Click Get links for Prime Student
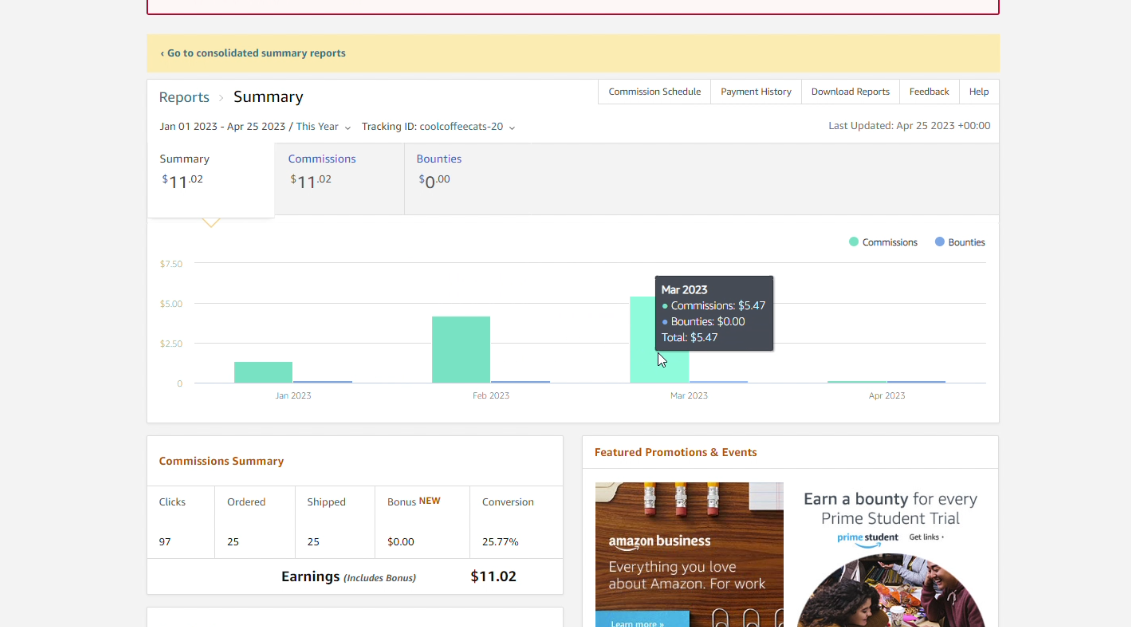This screenshot has width=1131, height=627. point(926,537)
